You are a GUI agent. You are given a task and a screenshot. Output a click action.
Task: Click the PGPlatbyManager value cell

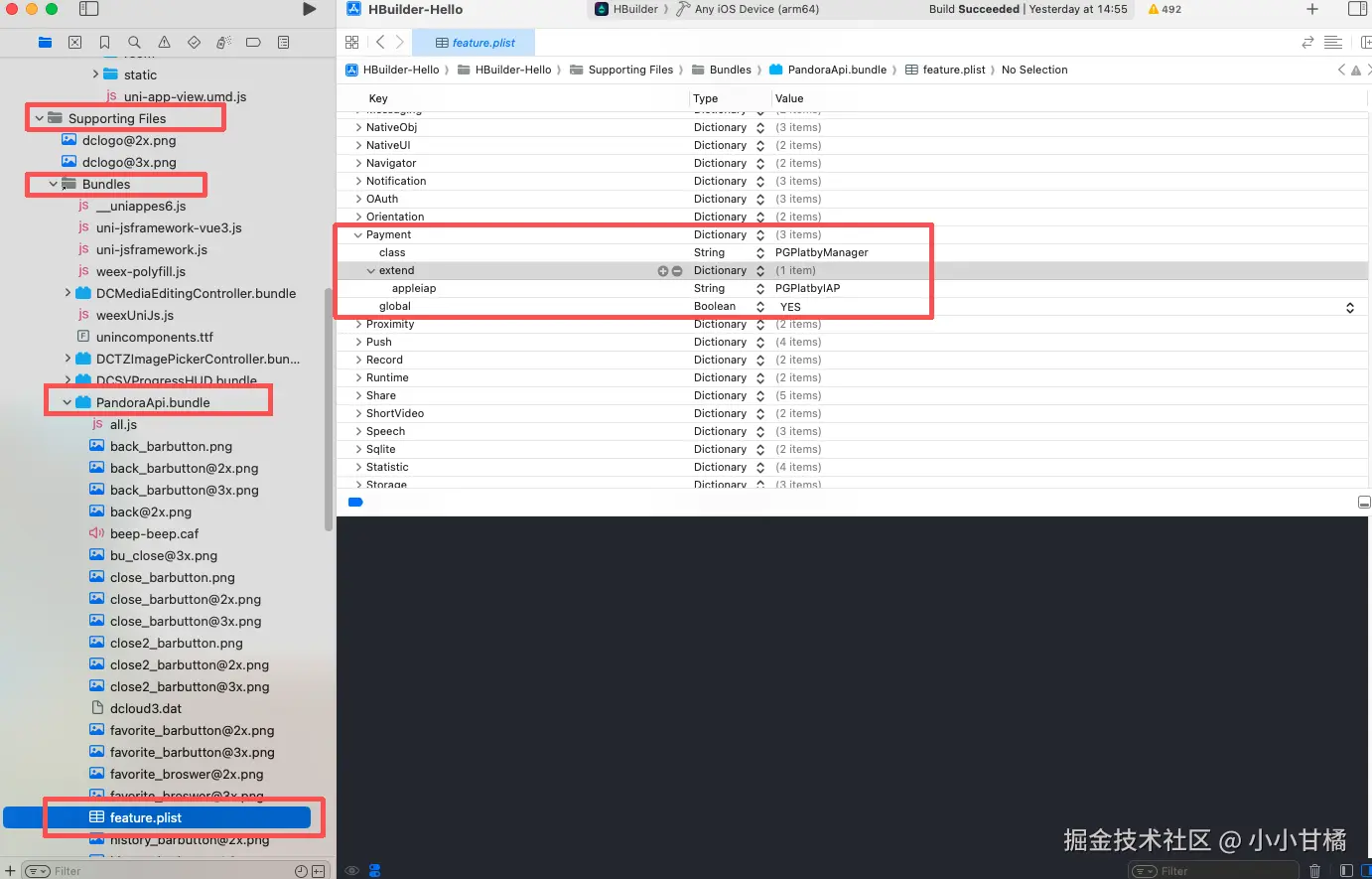[x=822, y=252]
